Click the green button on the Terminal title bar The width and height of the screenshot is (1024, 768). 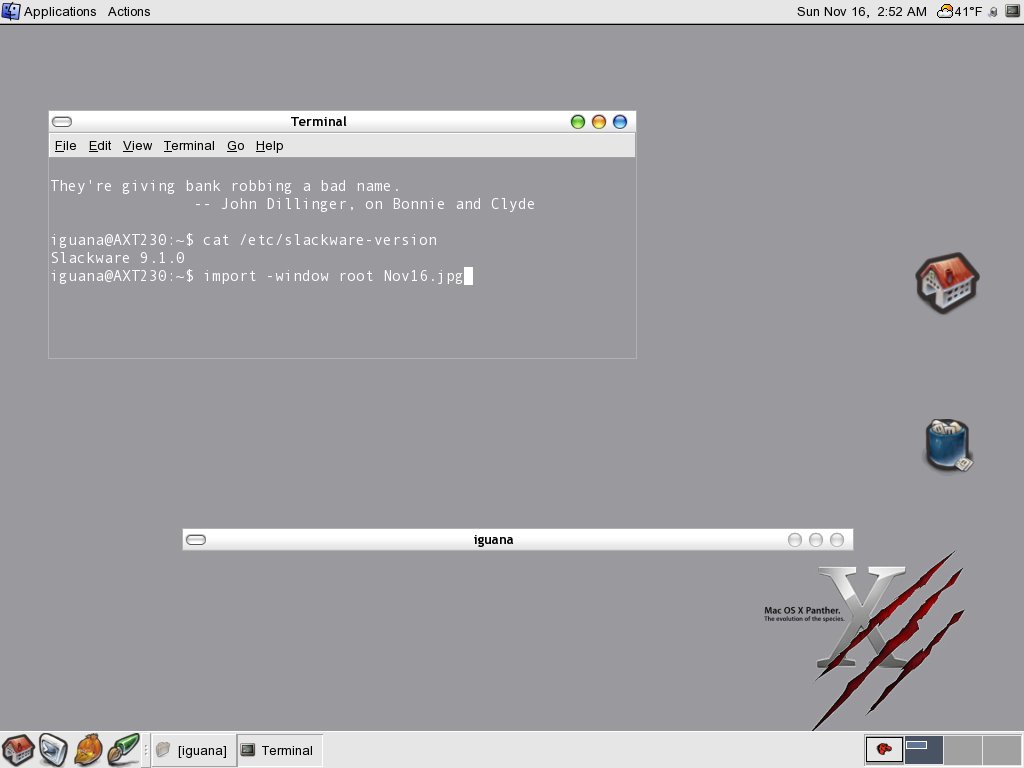(578, 121)
